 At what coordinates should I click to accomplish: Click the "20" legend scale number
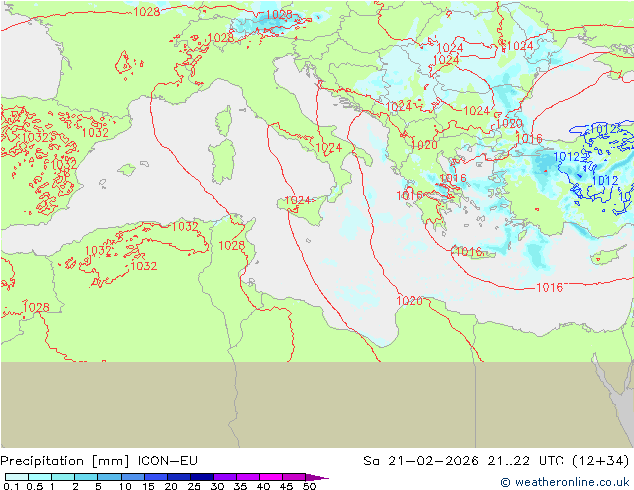click(171, 486)
